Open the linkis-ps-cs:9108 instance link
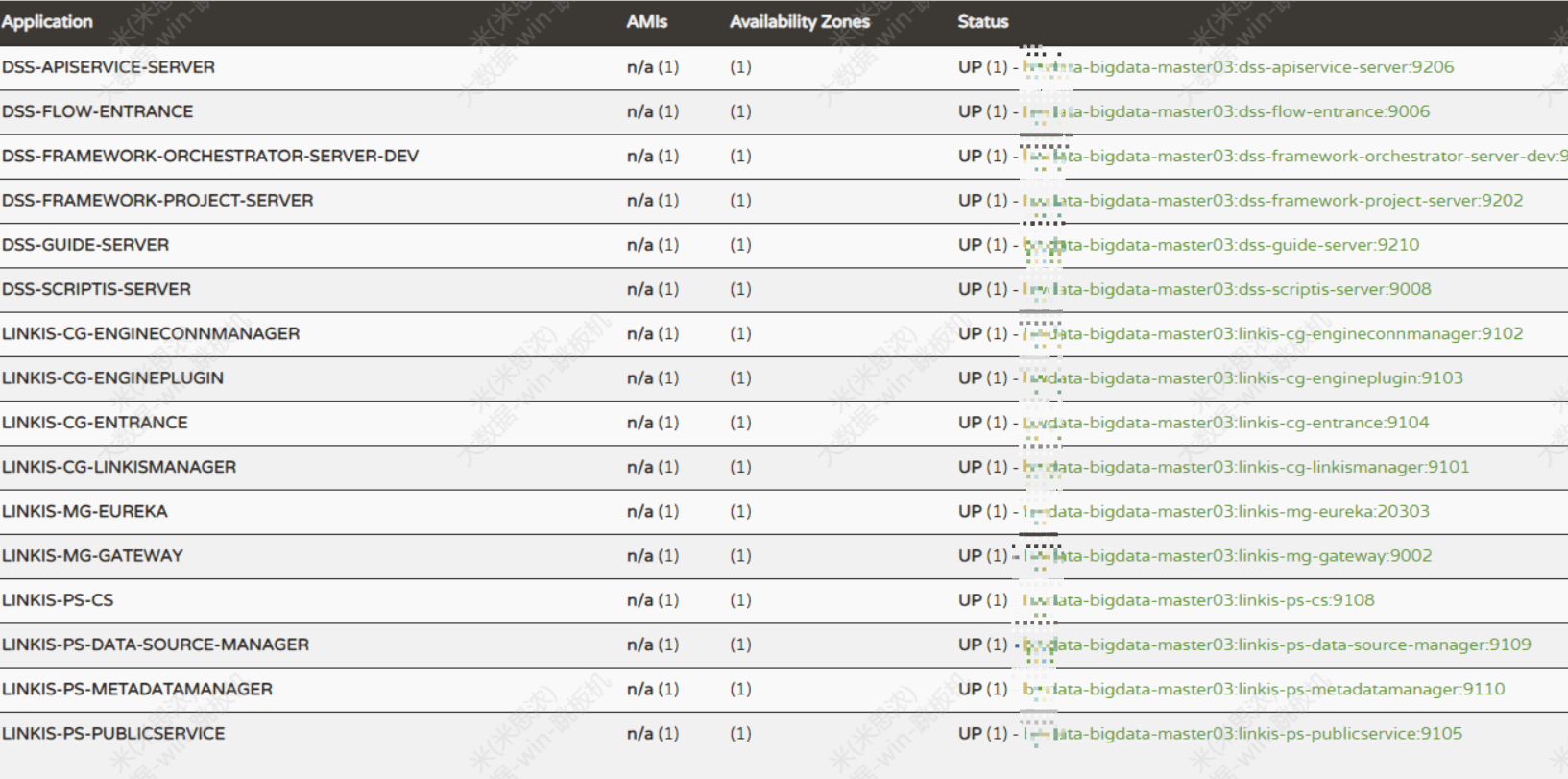Screen dimensions: 1568x779 click(1198, 599)
